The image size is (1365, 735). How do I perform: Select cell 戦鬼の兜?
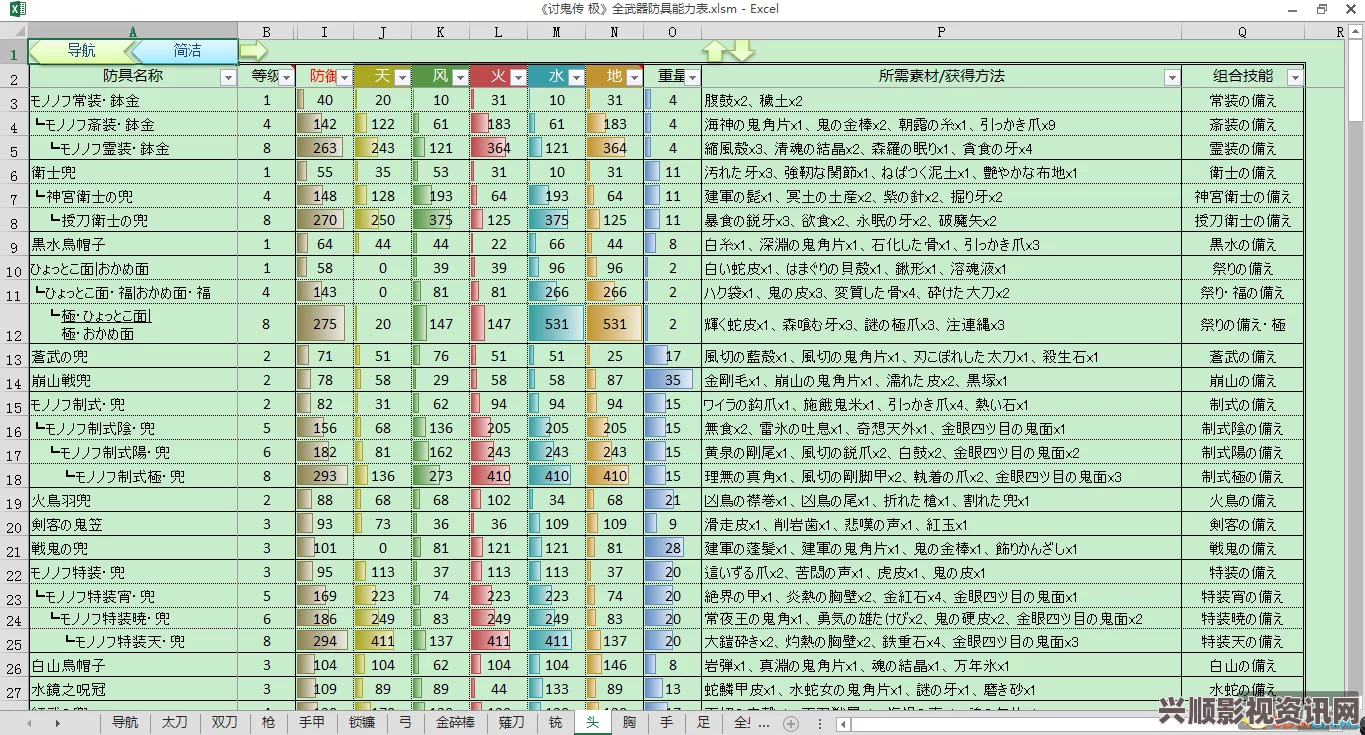[133, 548]
